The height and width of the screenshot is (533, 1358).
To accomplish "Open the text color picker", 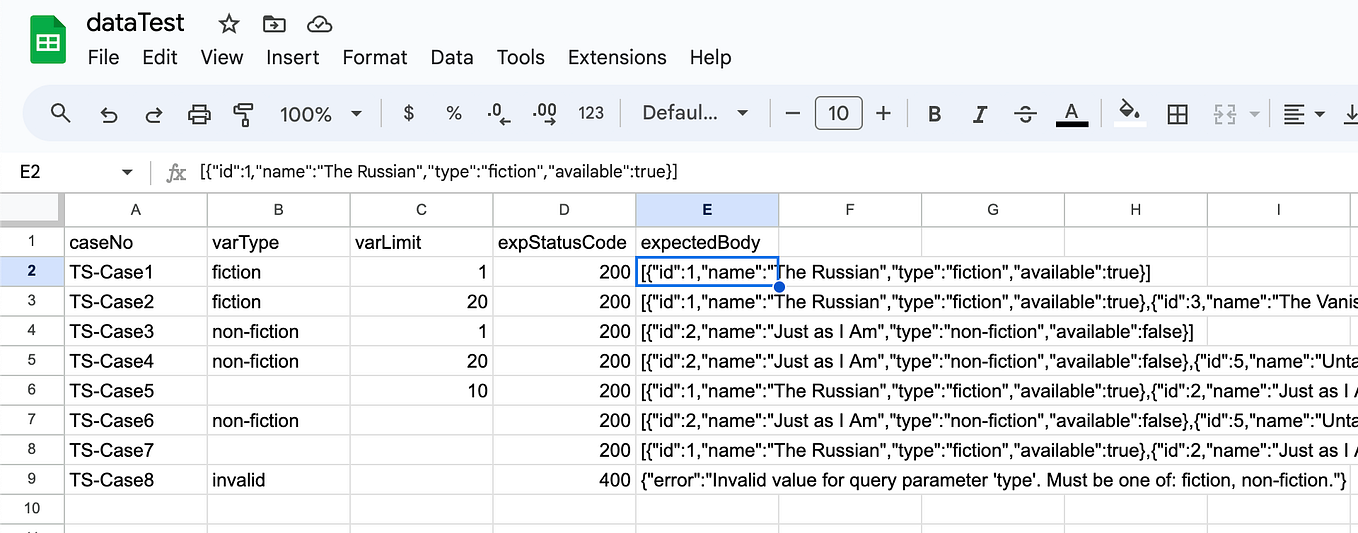I will [x=1072, y=114].
